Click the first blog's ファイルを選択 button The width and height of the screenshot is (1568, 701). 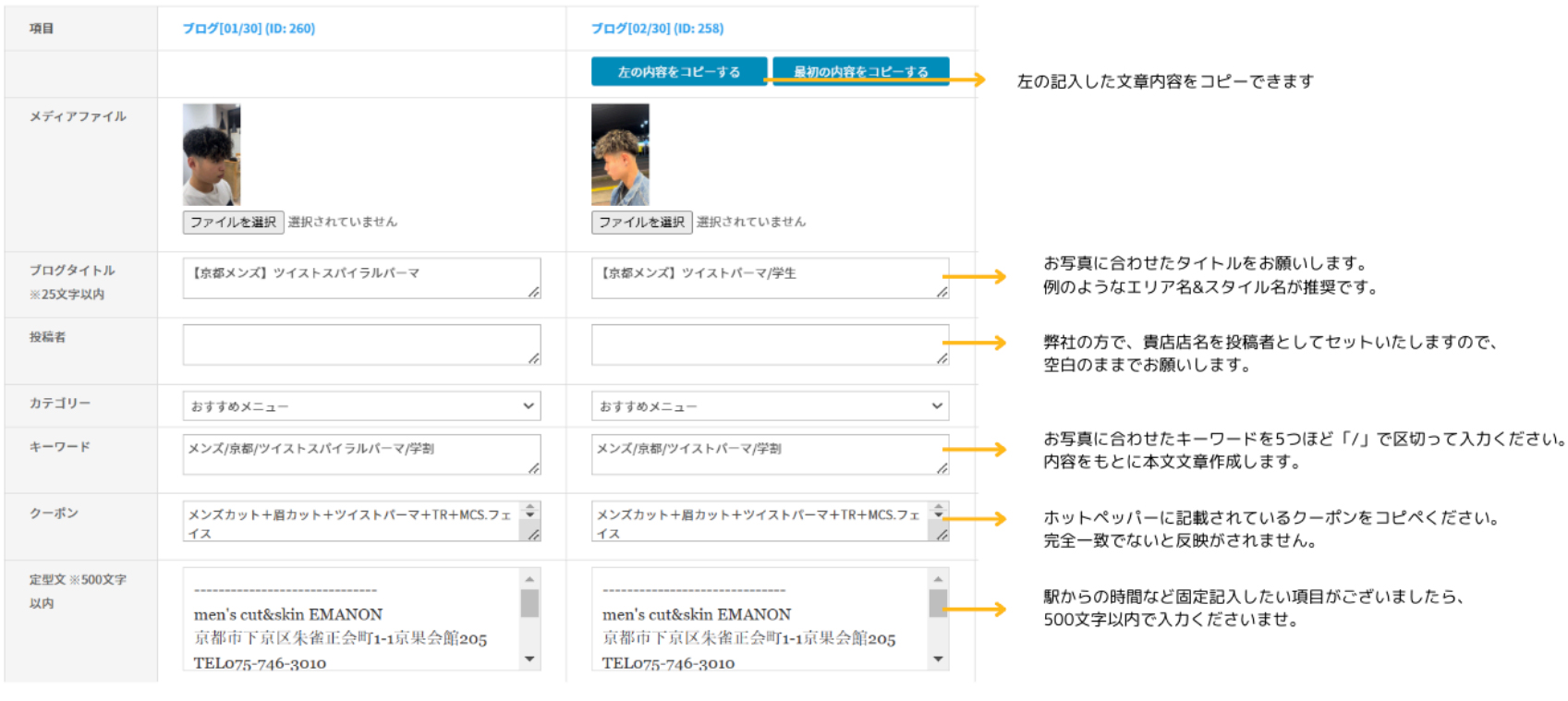(x=233, y=223)
